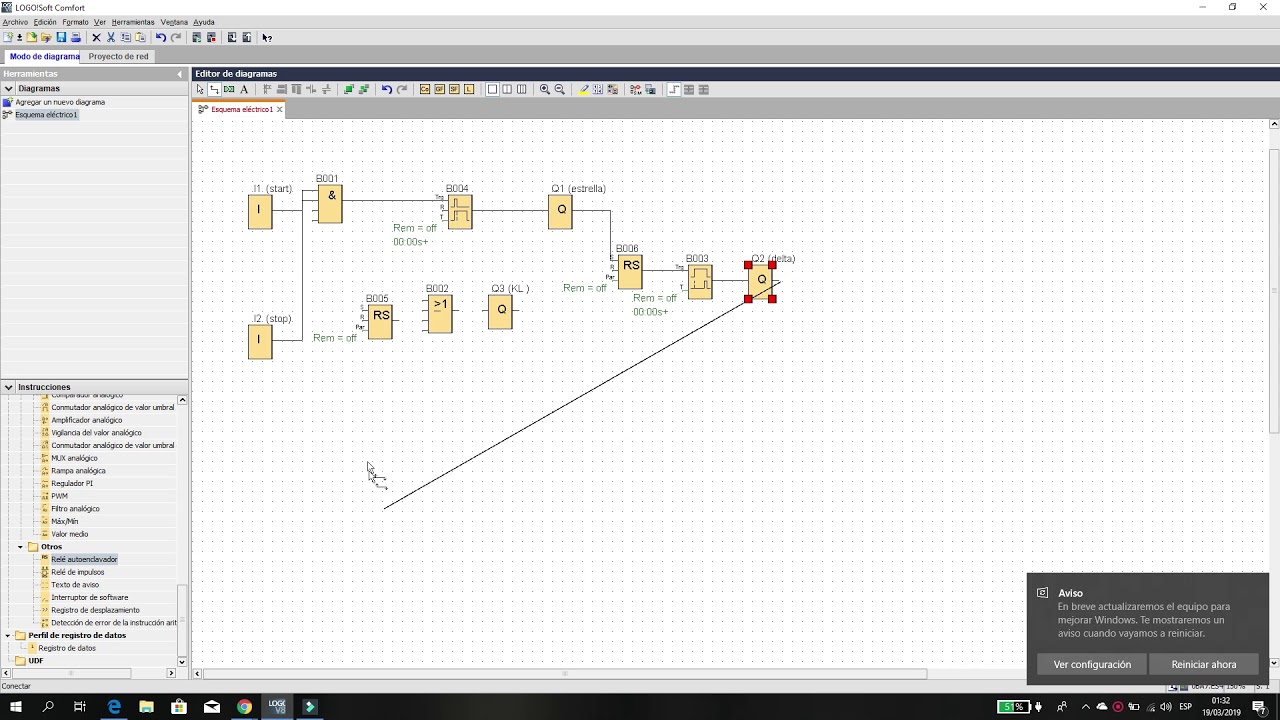
Task: Select Relé de impulsos instruction
Action: [78, 572]
